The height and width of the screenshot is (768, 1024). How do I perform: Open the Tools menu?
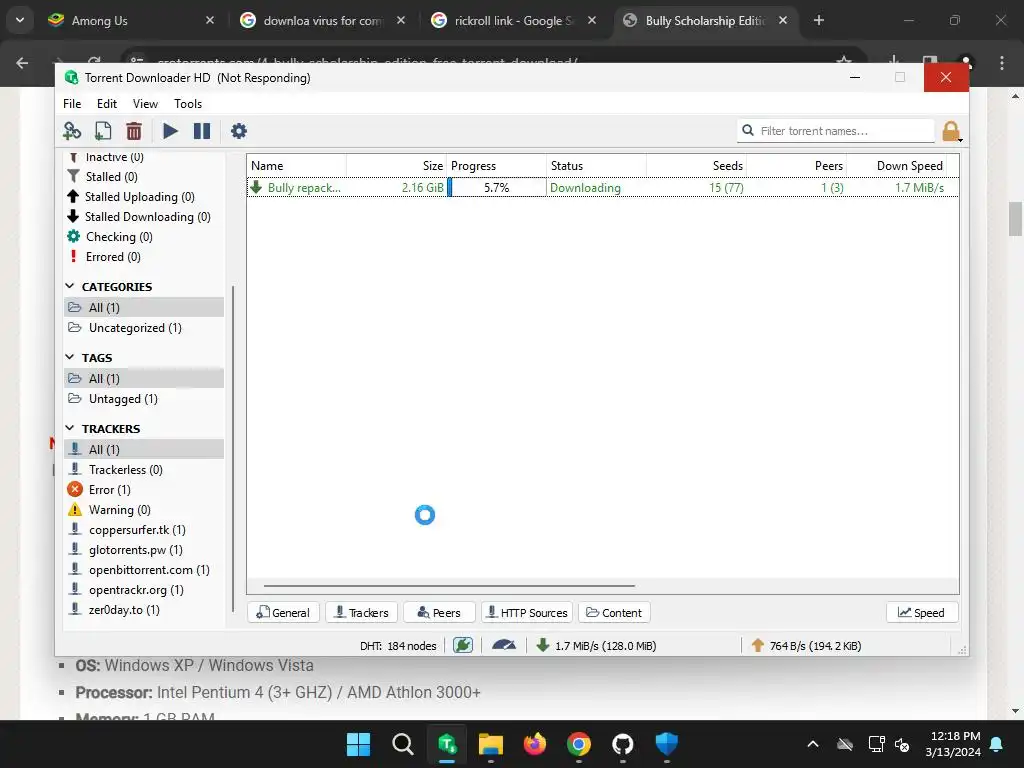(188, 104)
